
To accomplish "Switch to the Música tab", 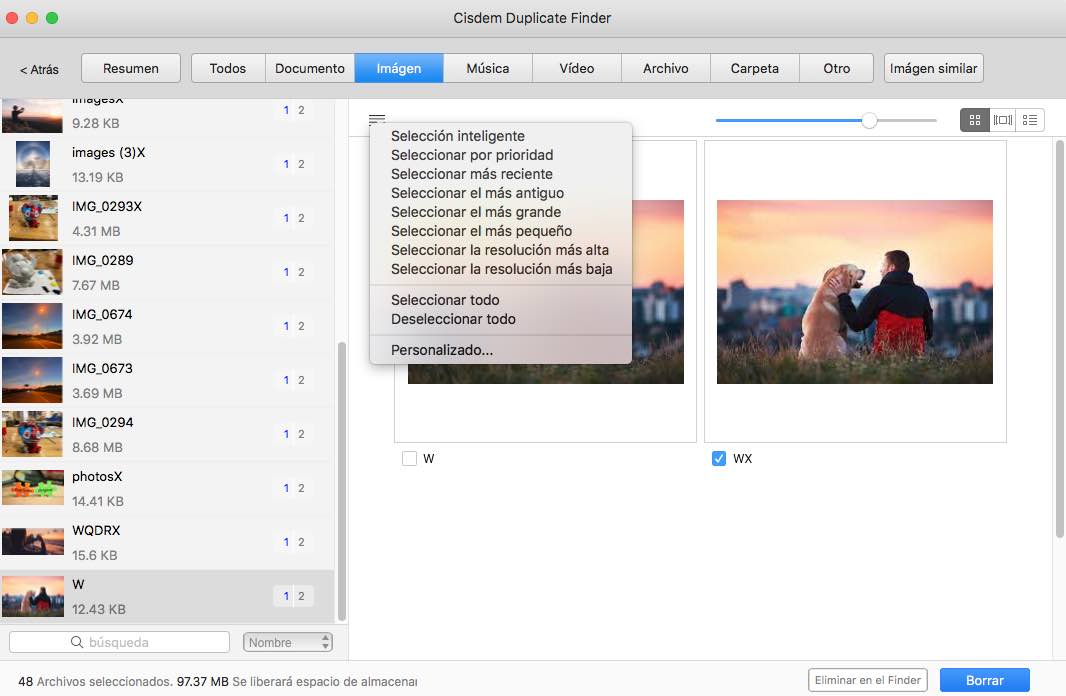I will click(x=487, y=68).
